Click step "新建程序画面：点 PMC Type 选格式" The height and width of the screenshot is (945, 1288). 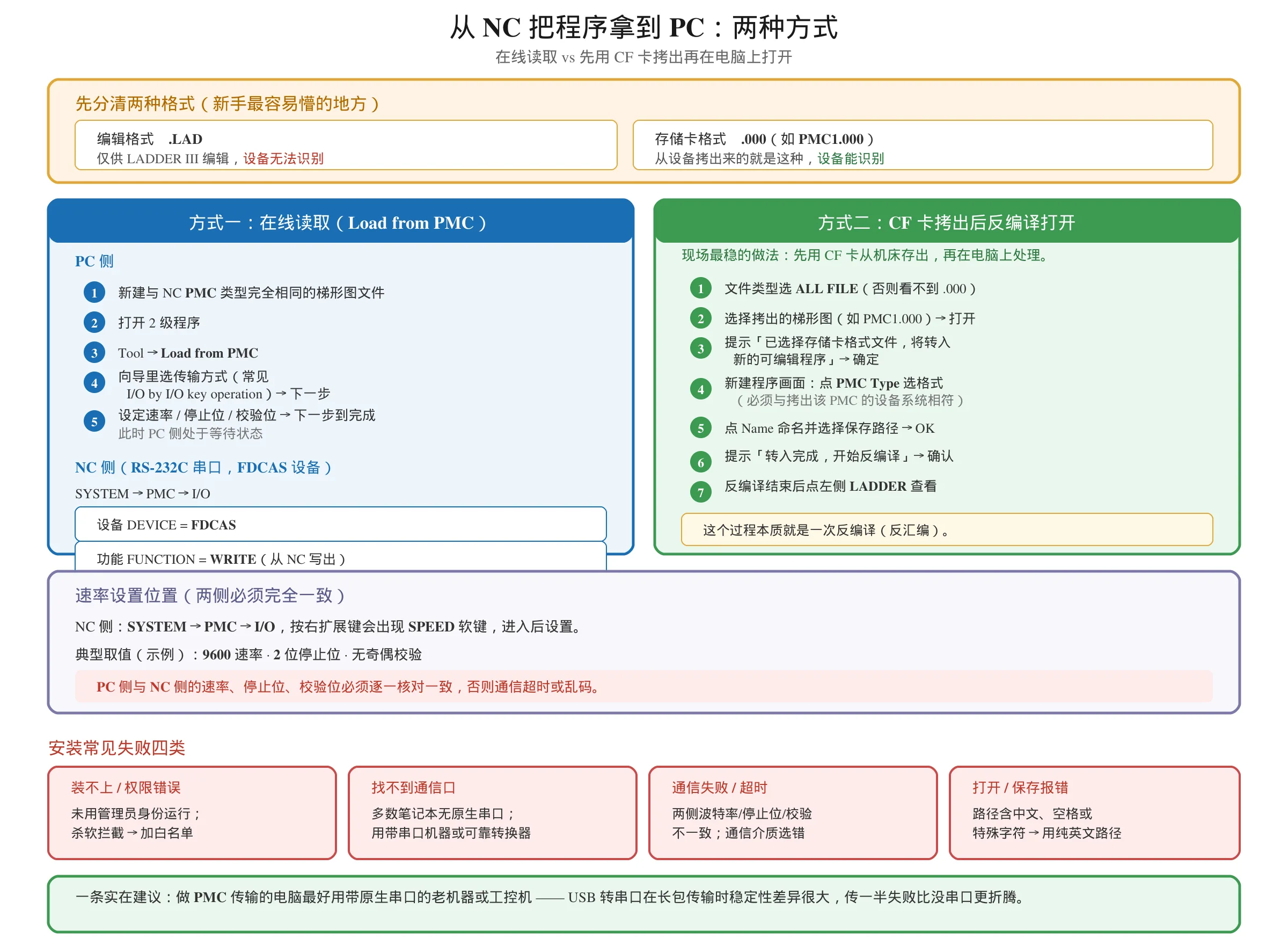click(x=833, y=383)
